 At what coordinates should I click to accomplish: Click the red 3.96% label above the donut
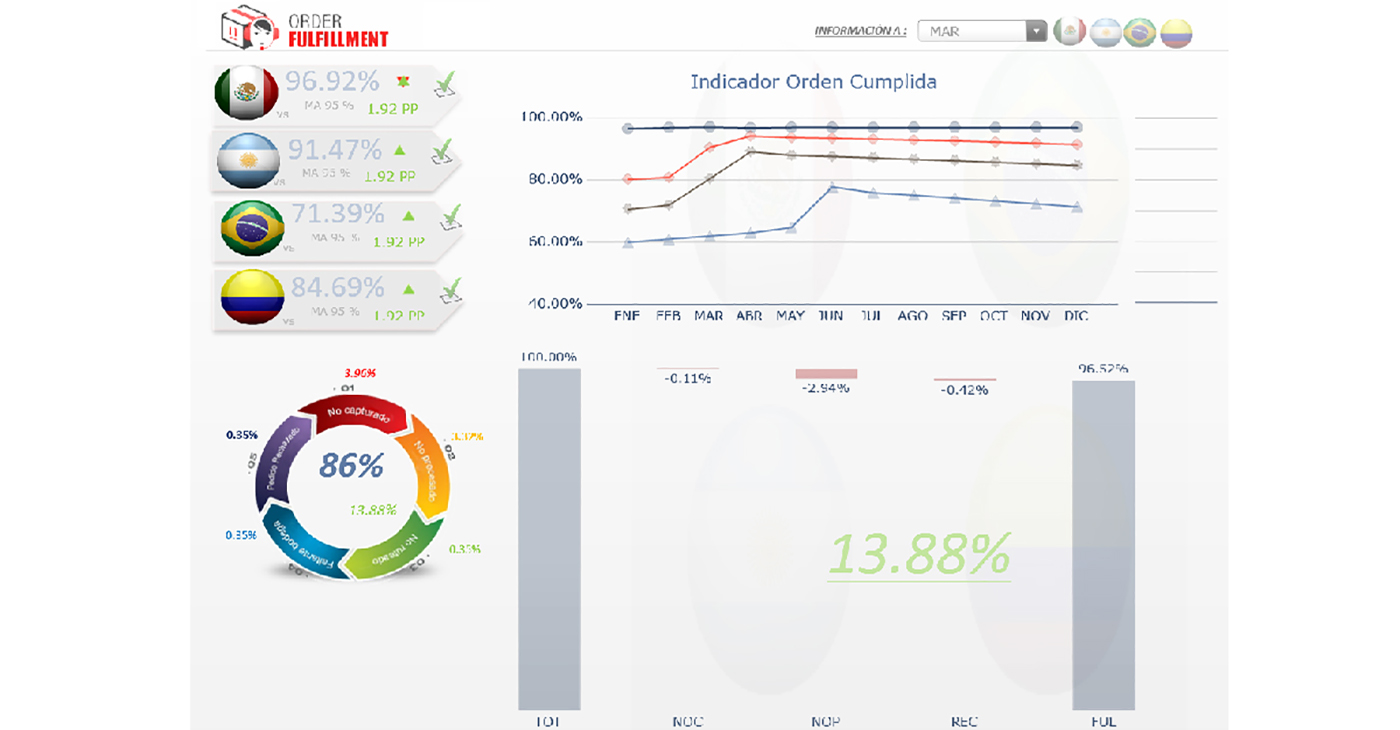pyautogui.click(x=361, y=373)
